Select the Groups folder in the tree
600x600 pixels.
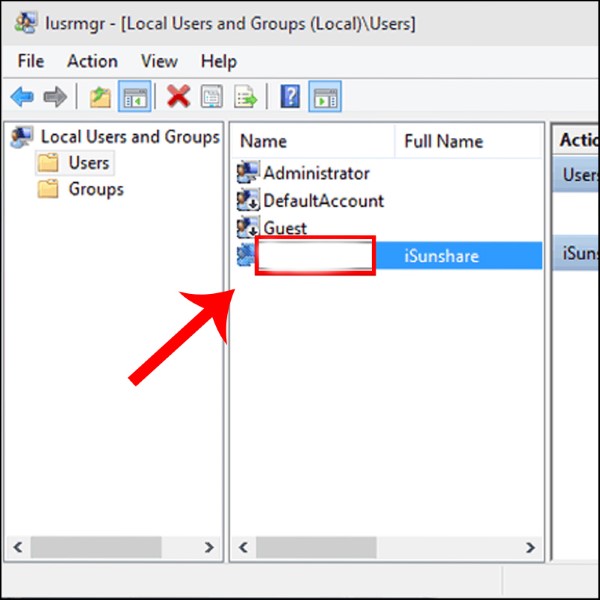(95, 189)
